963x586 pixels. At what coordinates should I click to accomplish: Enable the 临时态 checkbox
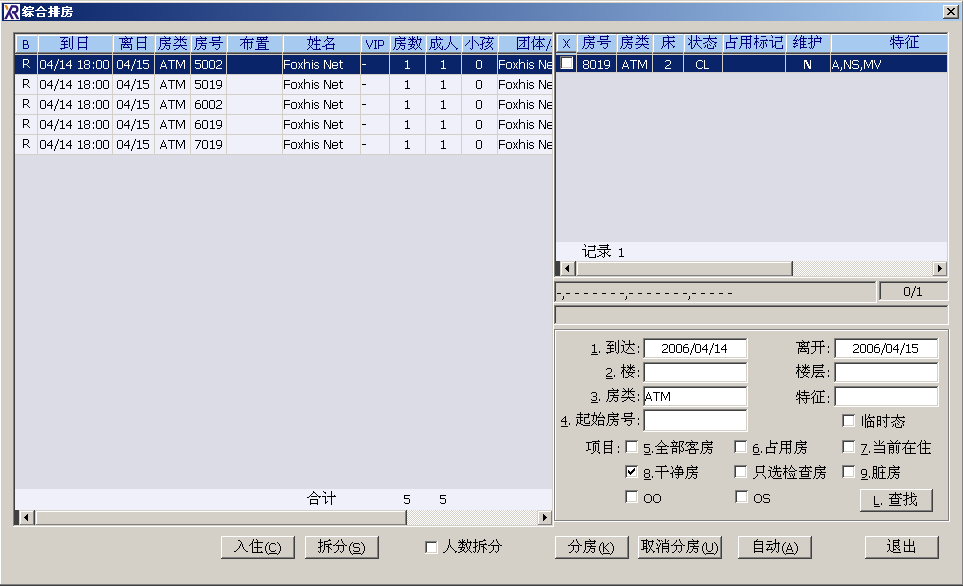point(849,421)
